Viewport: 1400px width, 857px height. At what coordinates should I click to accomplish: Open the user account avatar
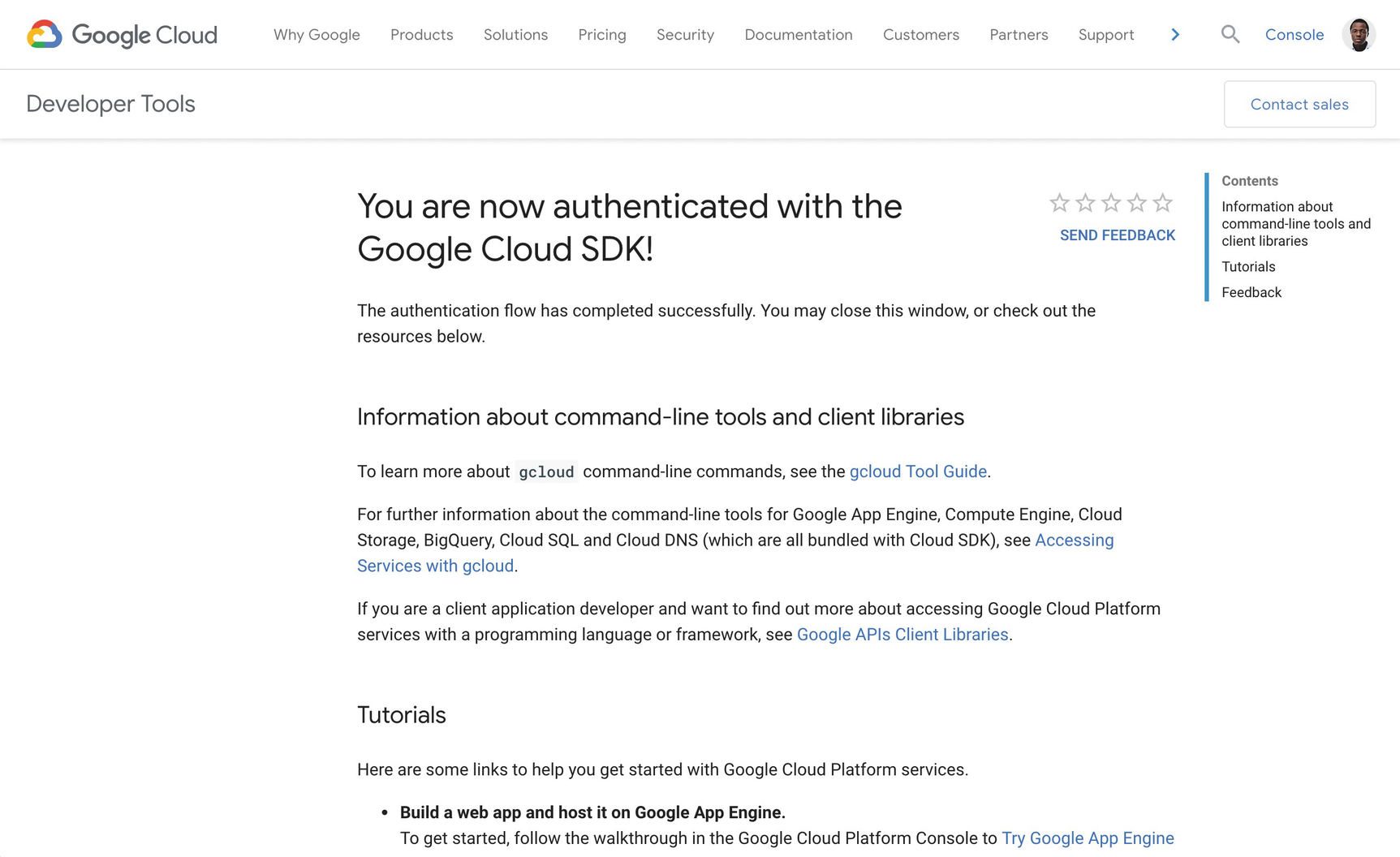(x=1359, y=35)
